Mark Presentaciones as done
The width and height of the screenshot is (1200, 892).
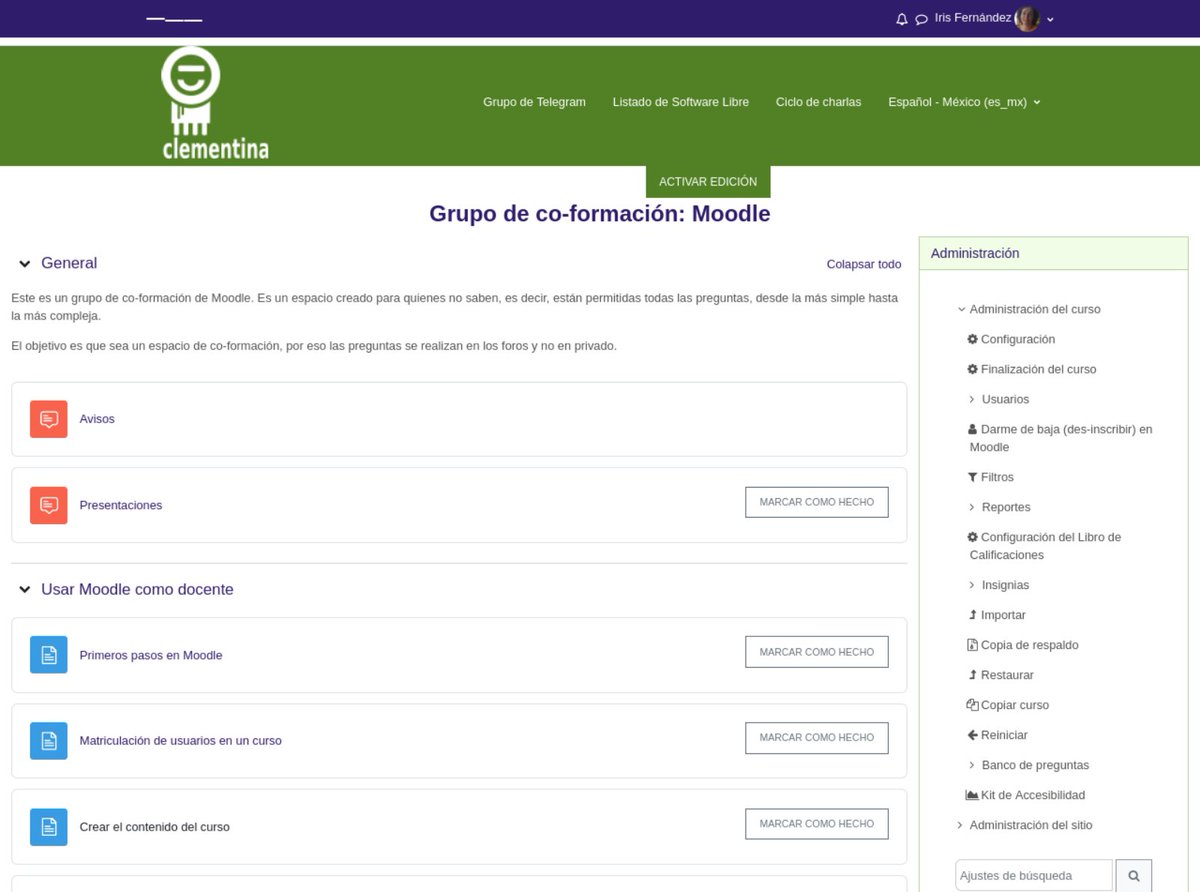tap(817, 502)
